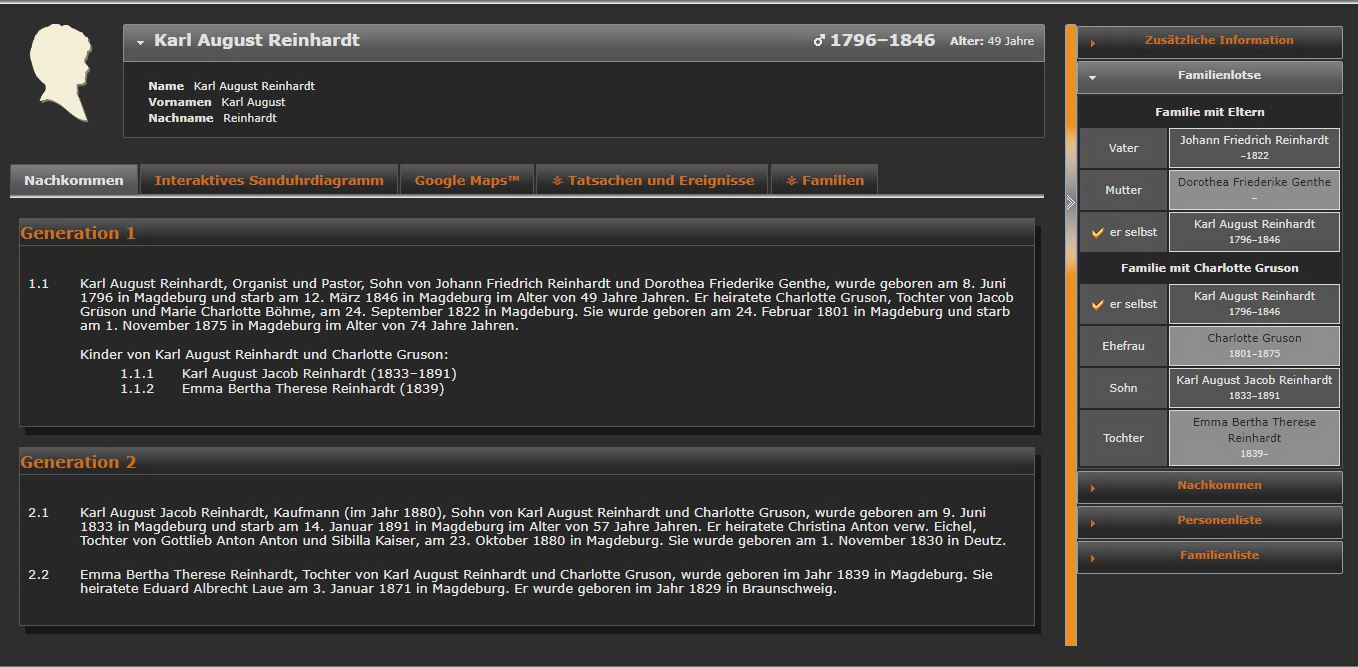Image resolution: width=1358 pixels, height=667 pixels.
Task: Click the Sohn label button
Action: [x=1123, y=388]
